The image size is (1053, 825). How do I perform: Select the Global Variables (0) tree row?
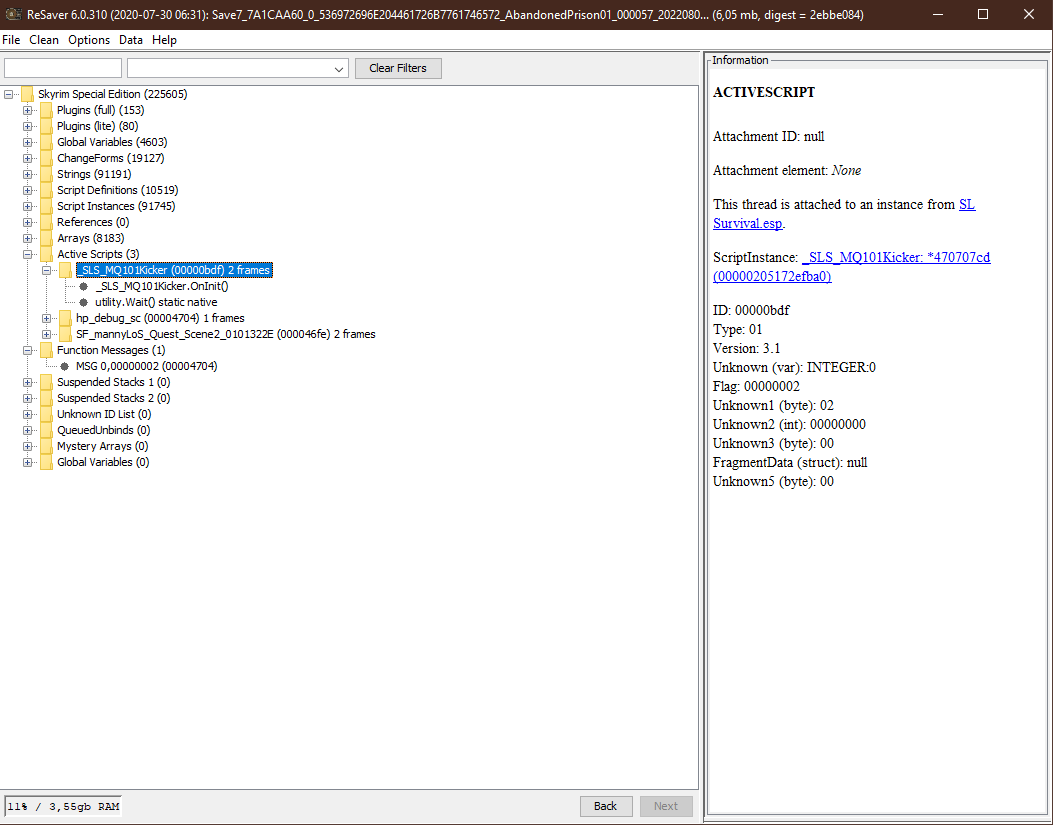click(x=103, y=462)
